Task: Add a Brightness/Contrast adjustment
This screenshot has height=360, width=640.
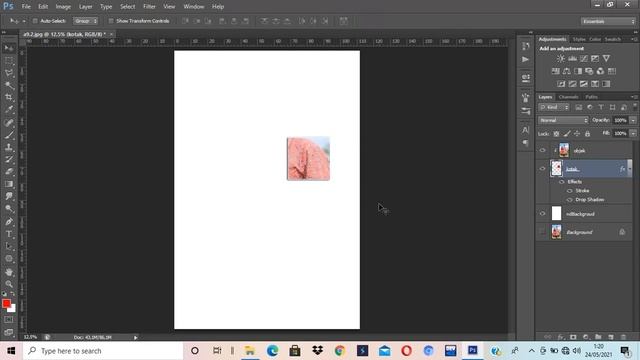Action: tap(561, 59)
